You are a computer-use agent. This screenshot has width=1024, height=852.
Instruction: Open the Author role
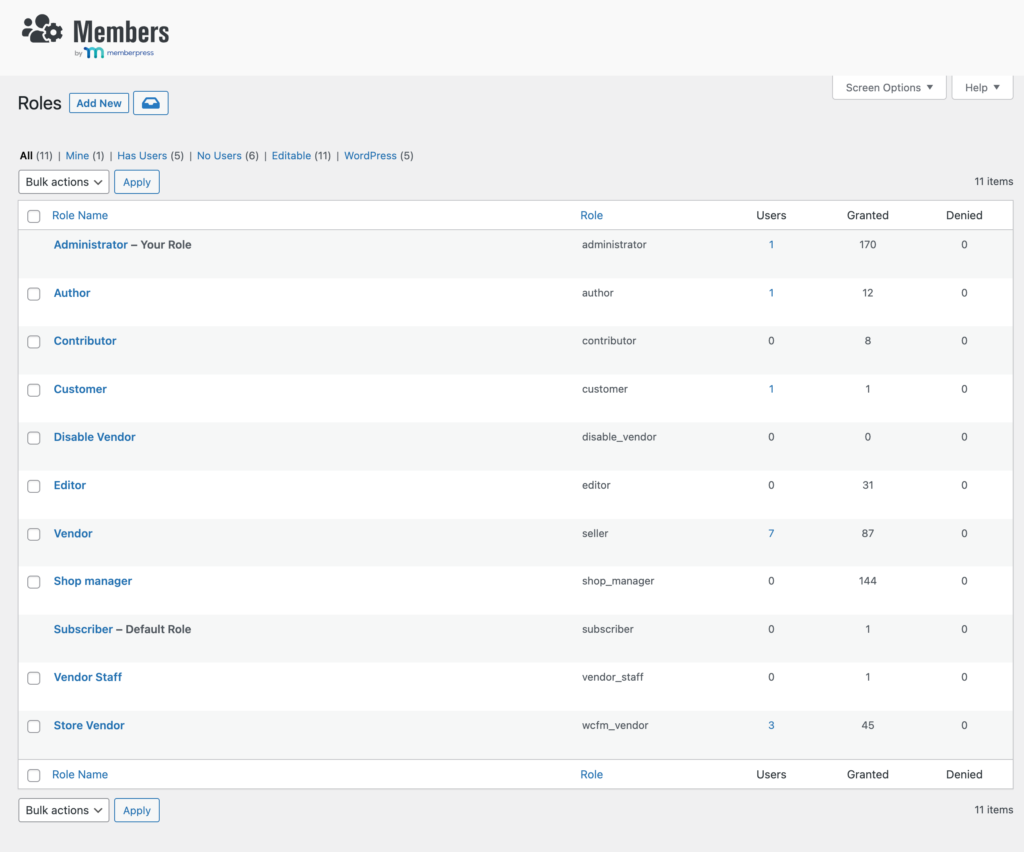pyautogui.click(x=72, y=293)
